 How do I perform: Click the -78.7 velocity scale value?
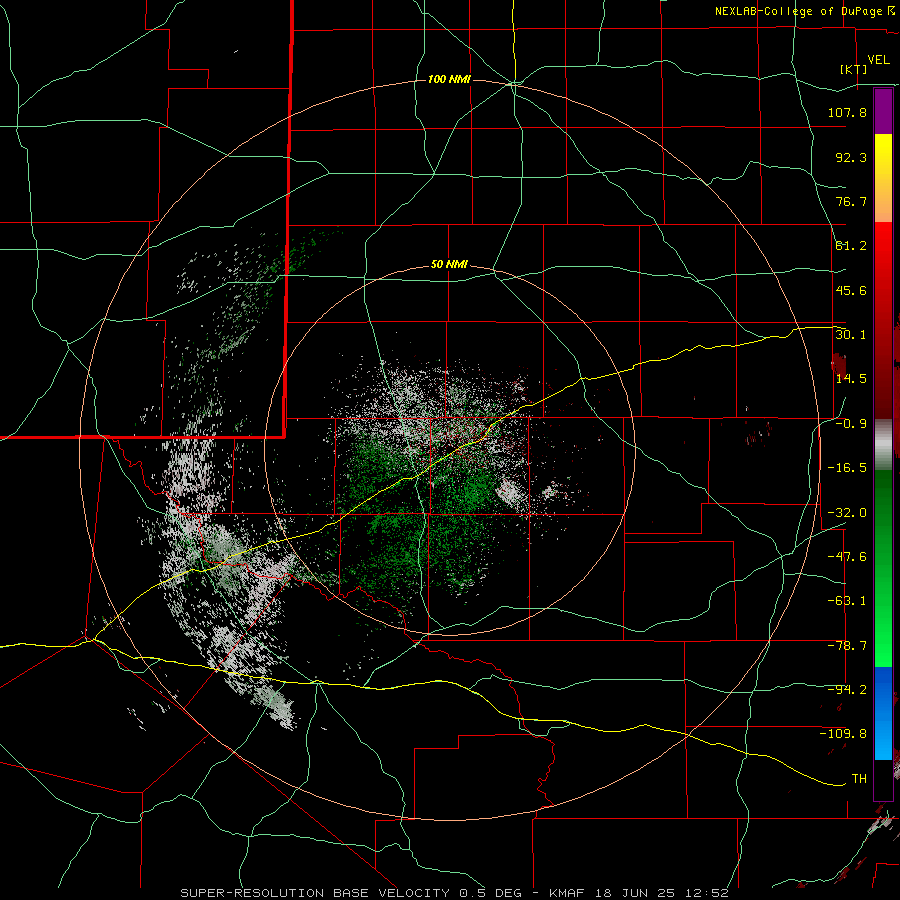[847, 646]
